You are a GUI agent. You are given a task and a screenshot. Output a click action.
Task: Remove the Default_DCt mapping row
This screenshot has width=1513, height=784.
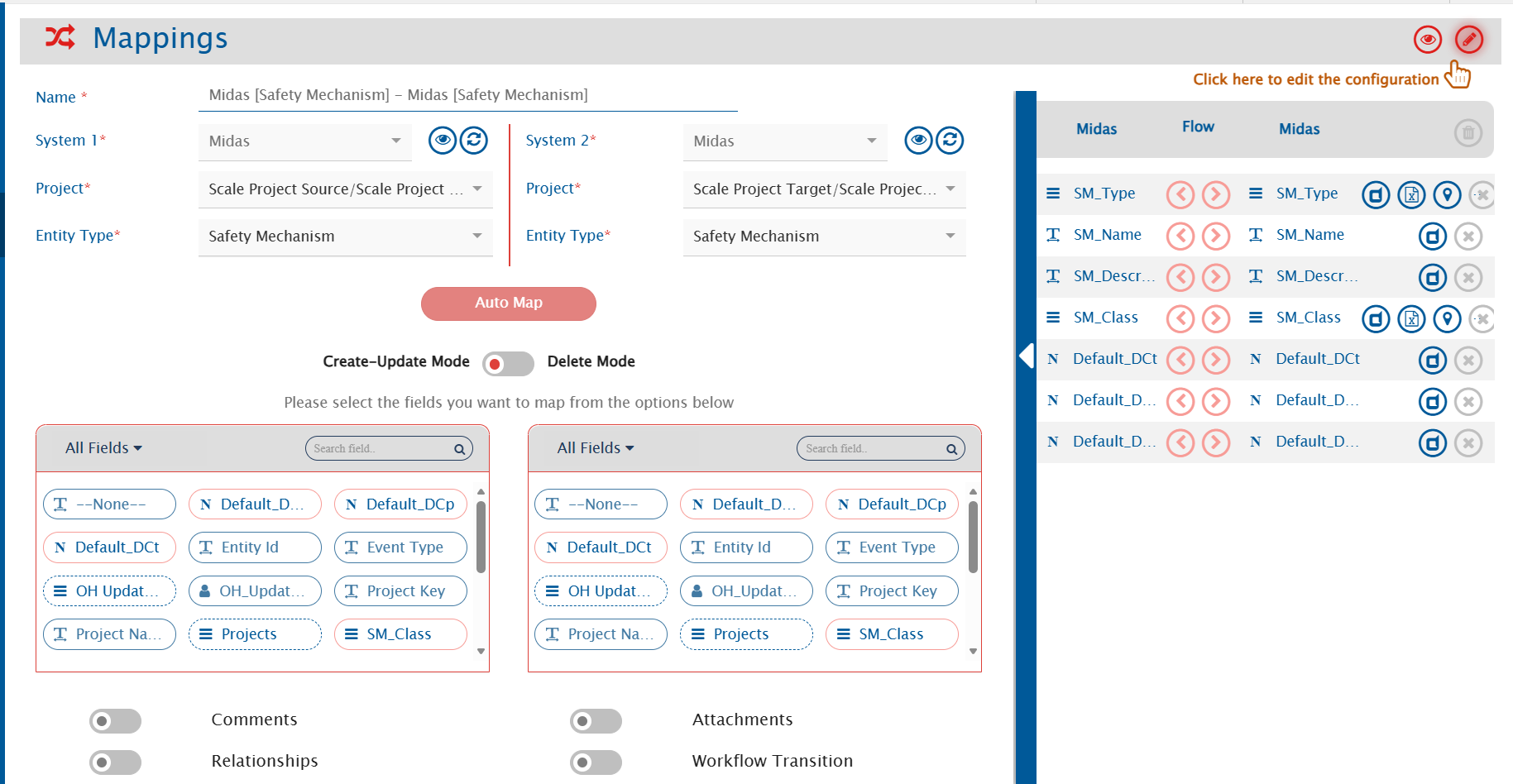[x=1468, y=361]
